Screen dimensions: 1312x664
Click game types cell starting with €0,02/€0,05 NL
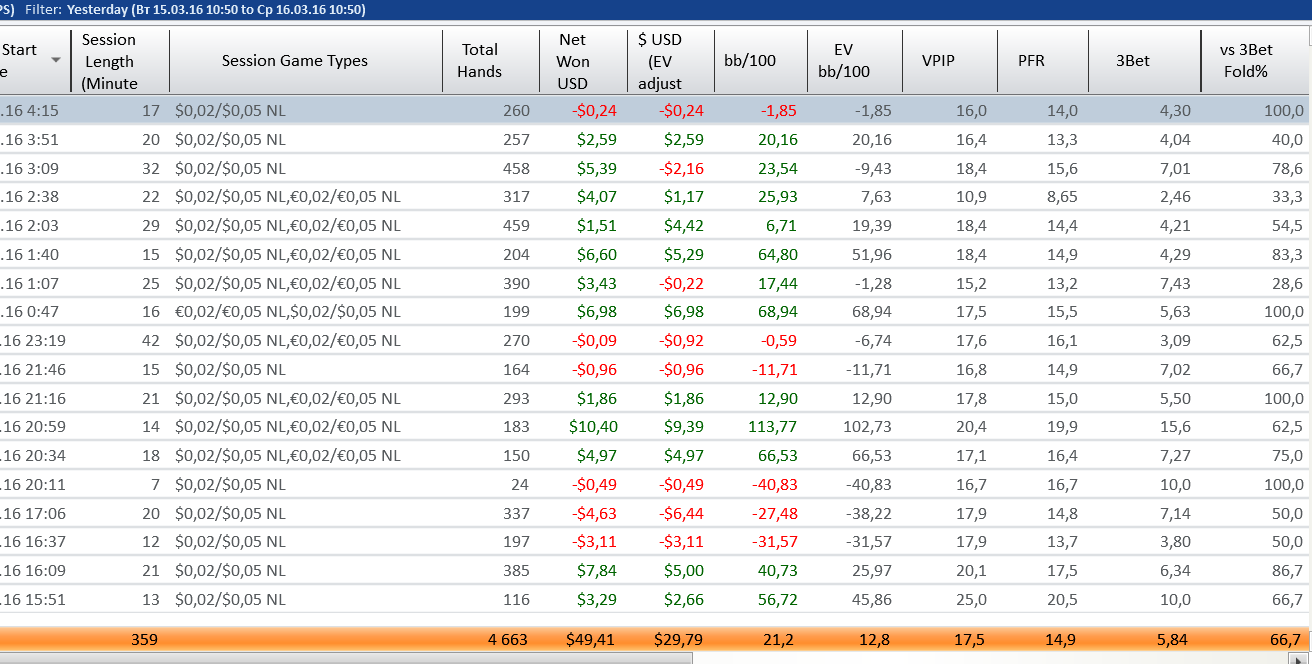coord(288,312)
